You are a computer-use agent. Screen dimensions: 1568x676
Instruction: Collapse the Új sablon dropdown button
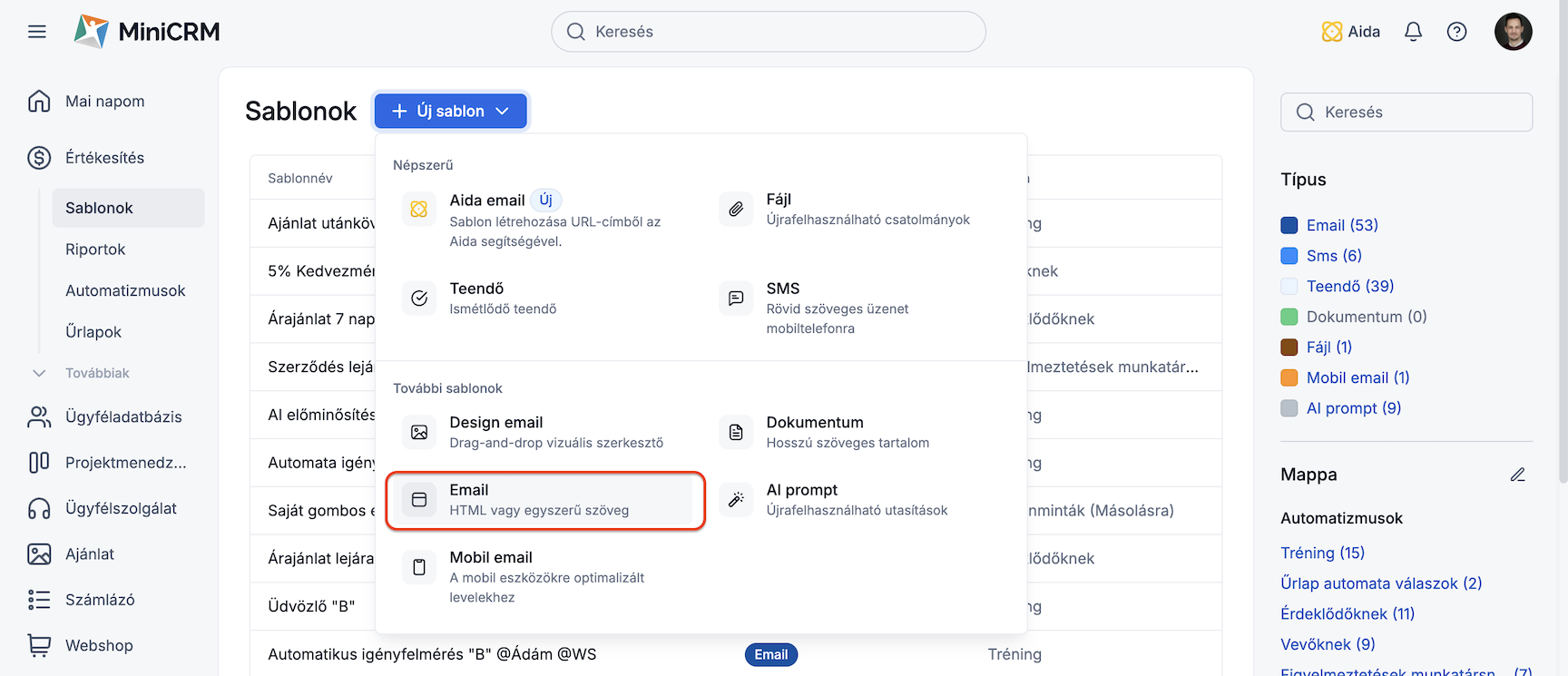pyautogui.click(x=451, y=111)
